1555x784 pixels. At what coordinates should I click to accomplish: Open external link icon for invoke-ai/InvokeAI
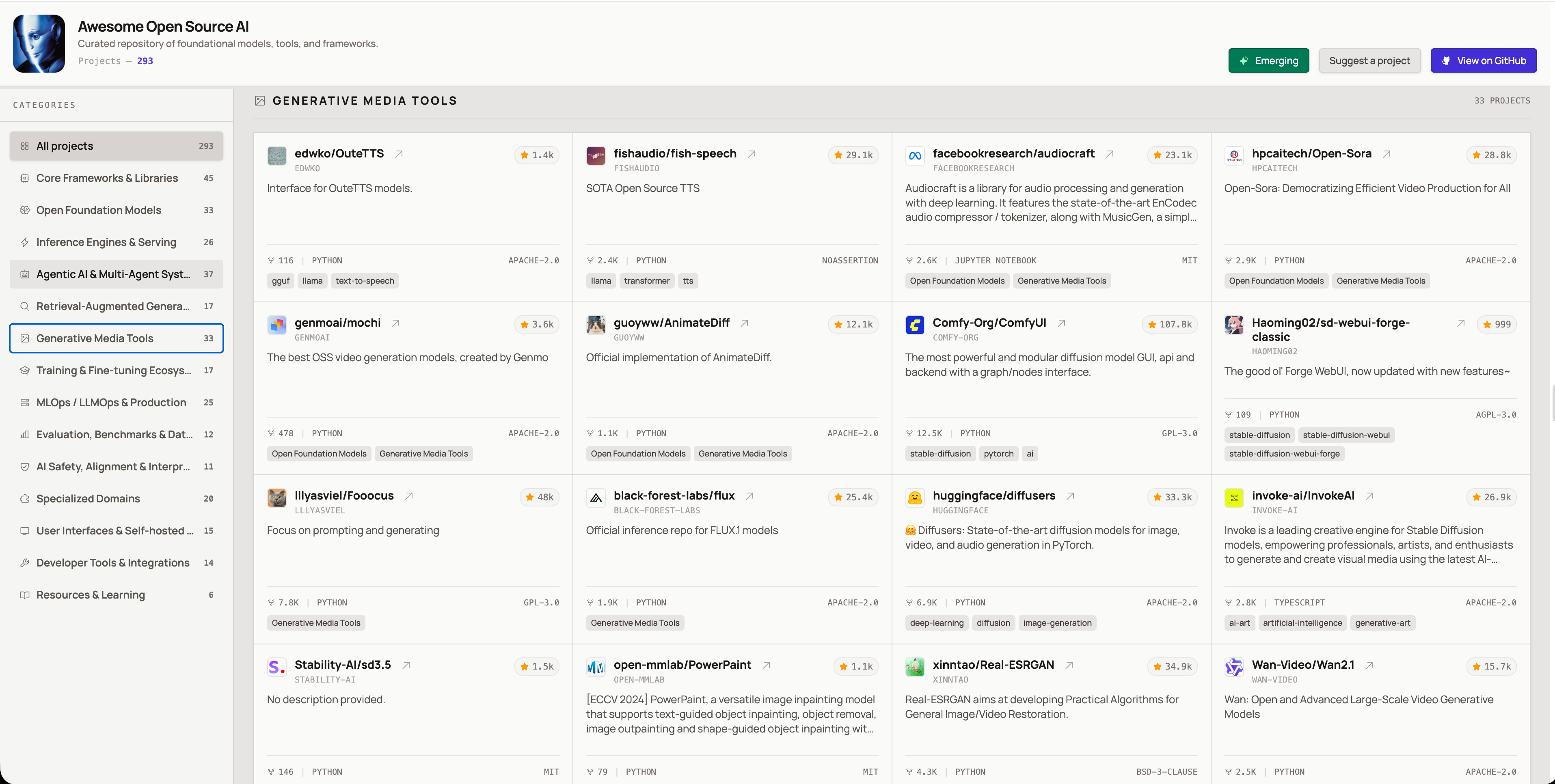(x=1370, y=495)
